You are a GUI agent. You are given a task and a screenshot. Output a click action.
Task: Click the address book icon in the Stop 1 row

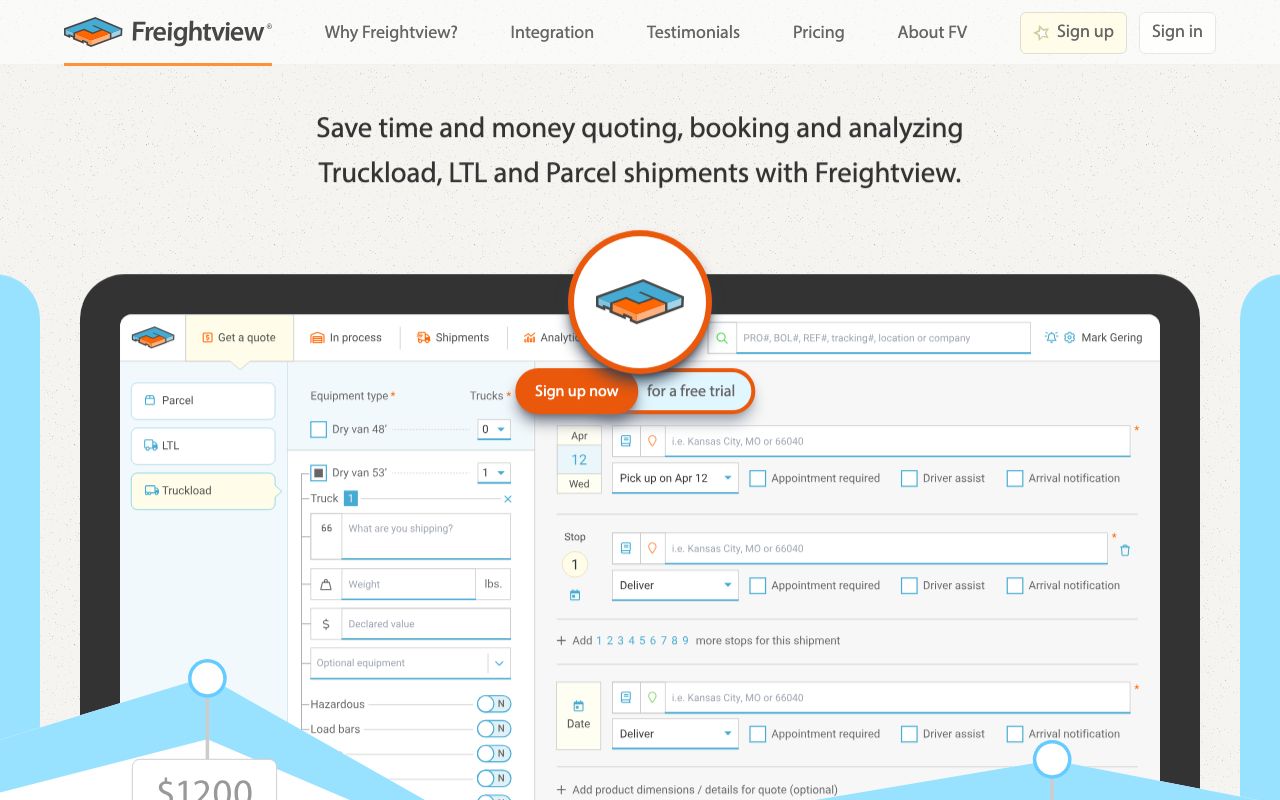click(626, 548)
